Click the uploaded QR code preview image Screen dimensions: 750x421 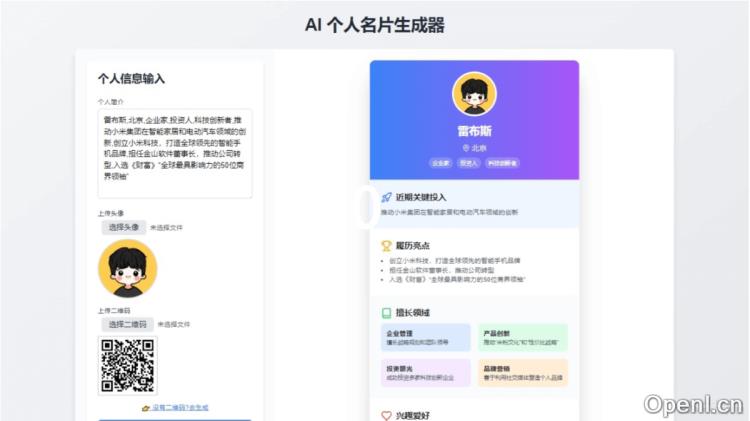pos(127,364)
